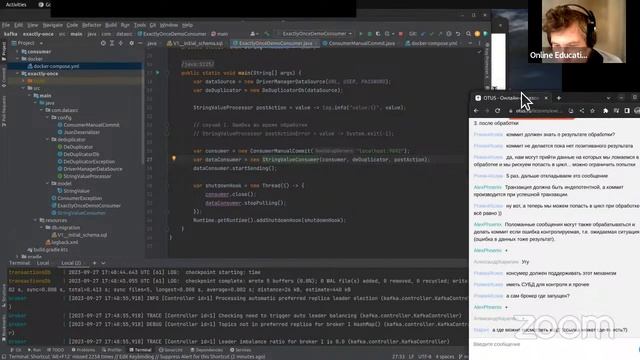Image resolution: width=640 pixels, height=360 pixels.
Task: Stop the running process with the red square
Action: (x=400, y=34)
